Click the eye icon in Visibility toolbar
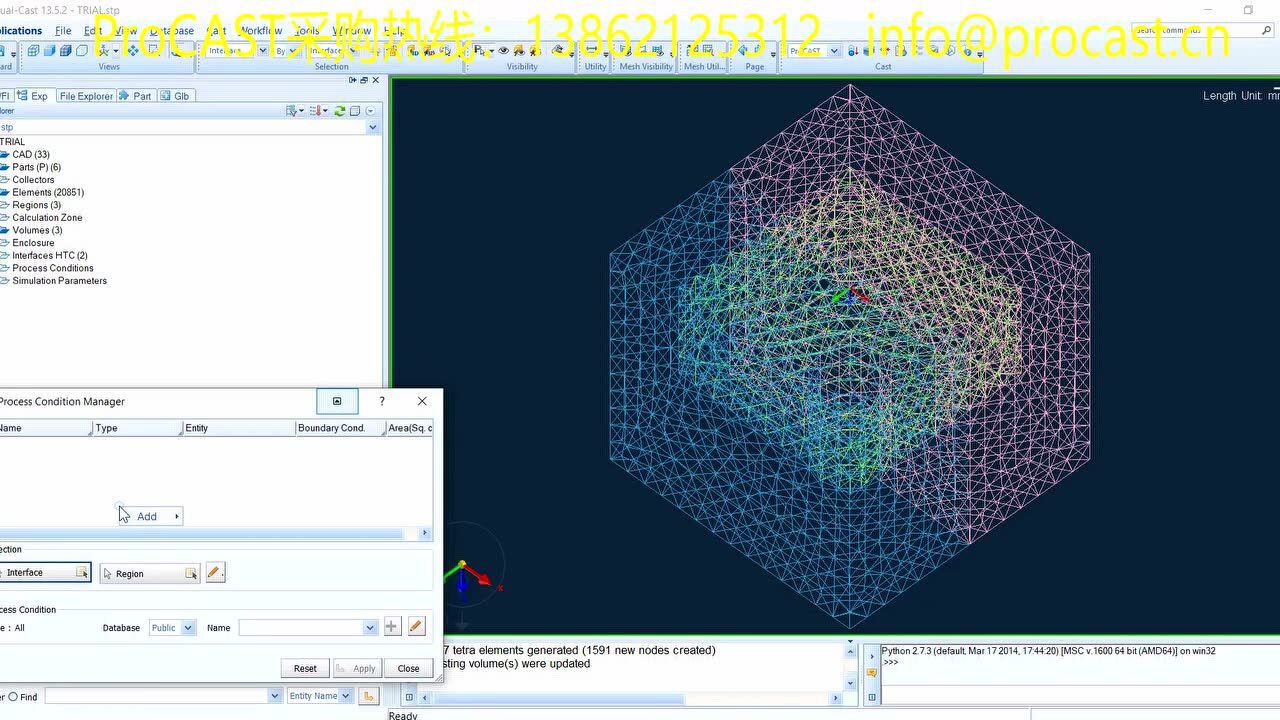 pyautogui.click(x=503, y=51)
